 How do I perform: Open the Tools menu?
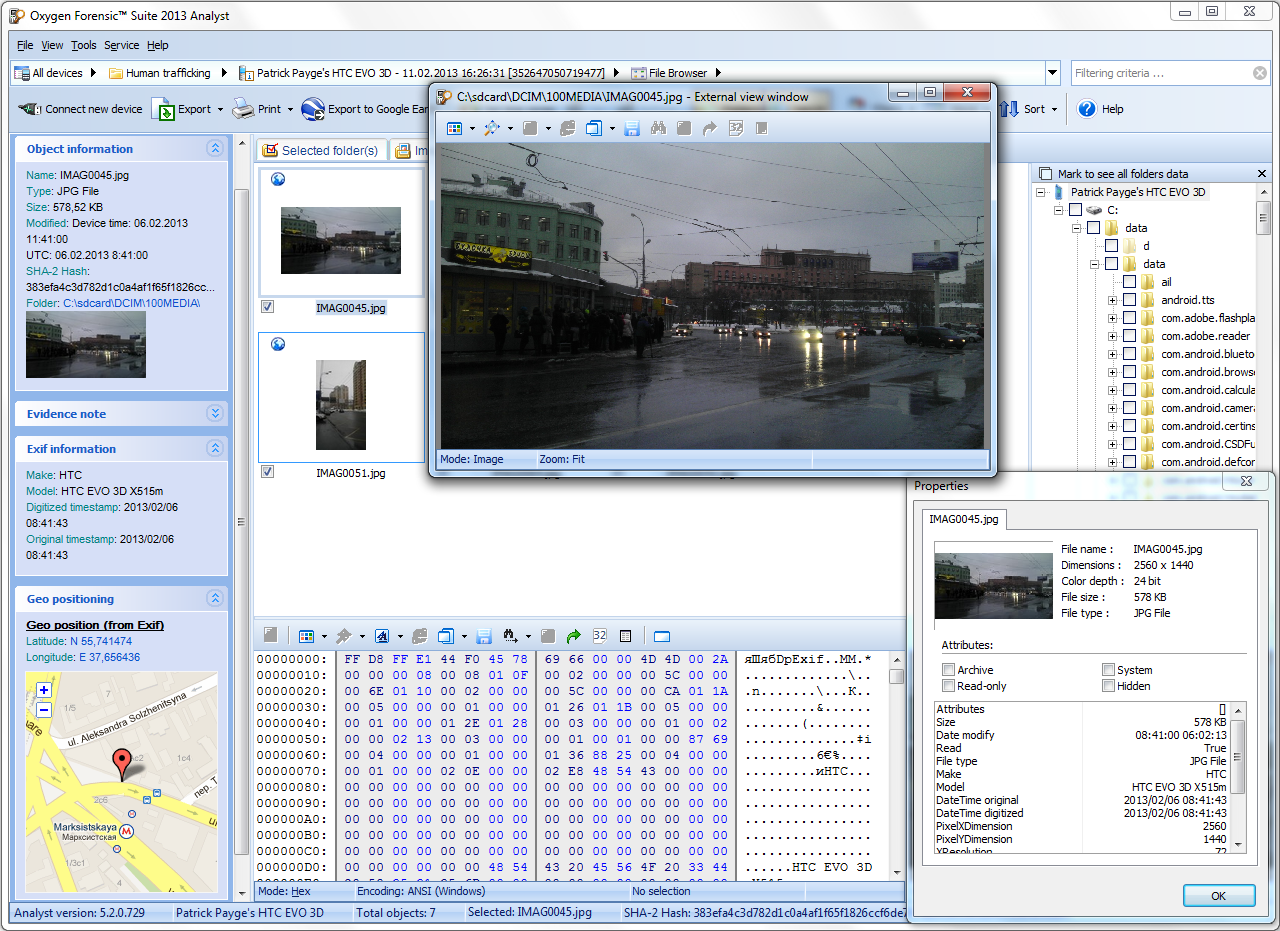coord(84,45)
